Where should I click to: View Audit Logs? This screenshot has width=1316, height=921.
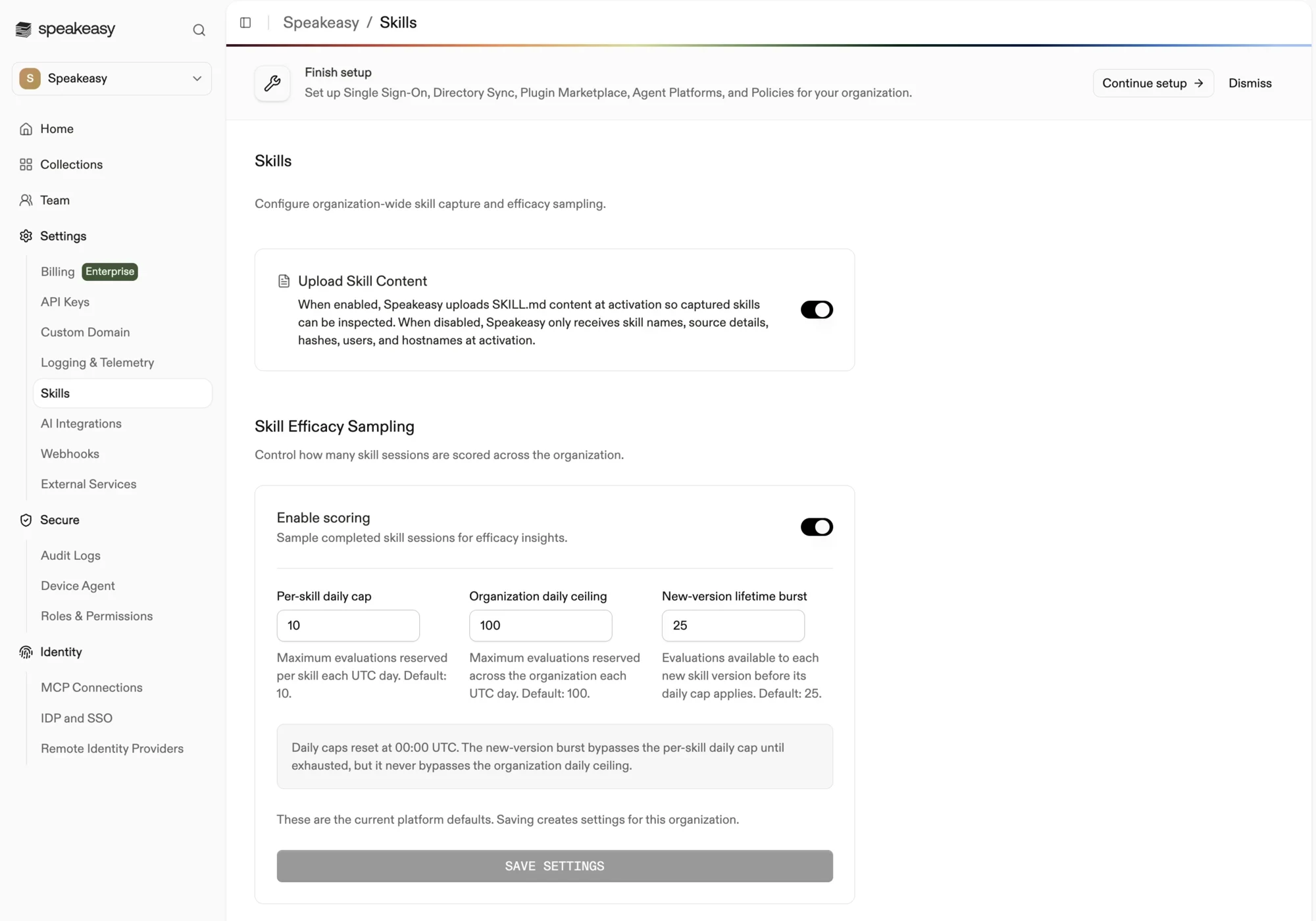pos(70,555)
